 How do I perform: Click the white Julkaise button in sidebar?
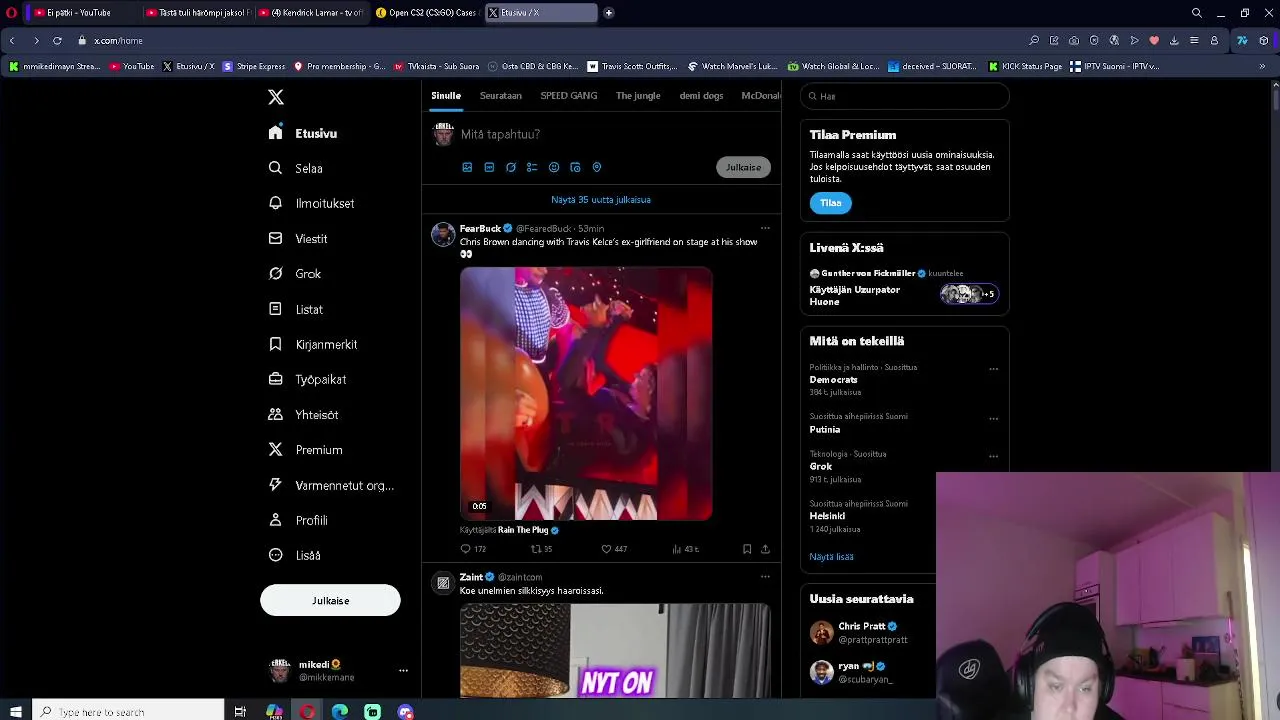(330, 600)
